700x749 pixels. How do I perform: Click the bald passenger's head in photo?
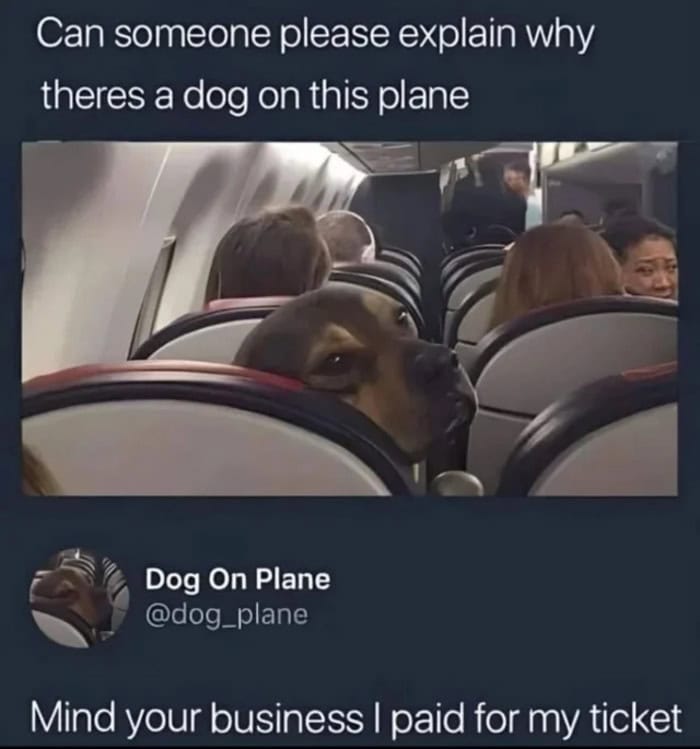click(346, 236)
